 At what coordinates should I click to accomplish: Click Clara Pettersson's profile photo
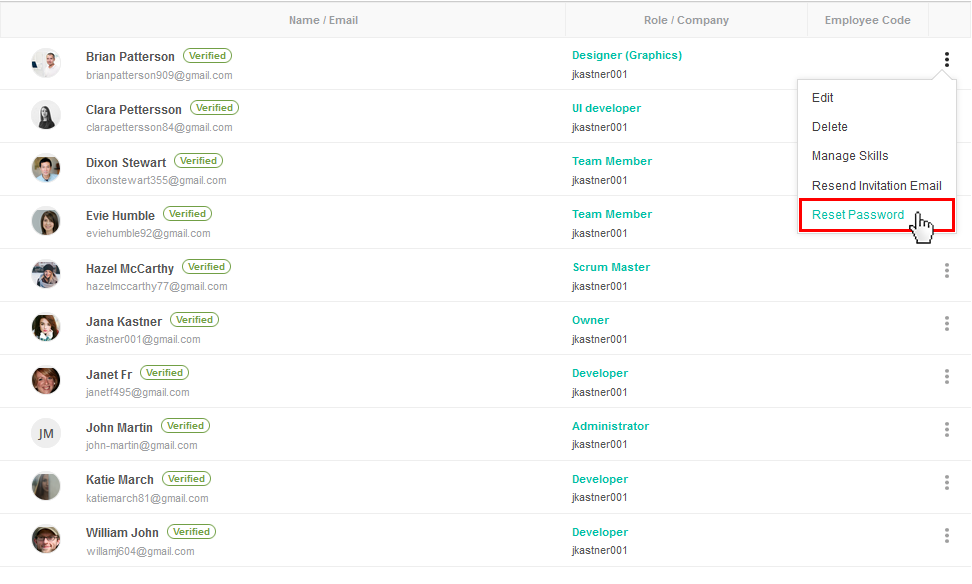pyautogui.click(x=46, y=115)
